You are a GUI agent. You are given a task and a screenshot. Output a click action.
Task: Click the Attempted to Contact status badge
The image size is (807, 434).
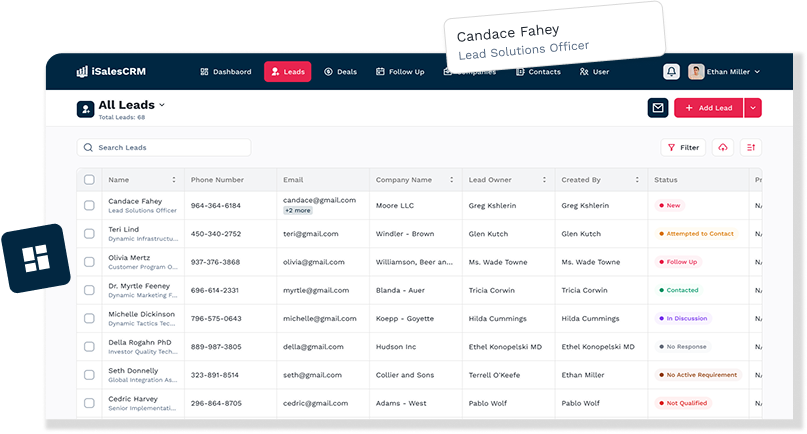coord(696,234)
